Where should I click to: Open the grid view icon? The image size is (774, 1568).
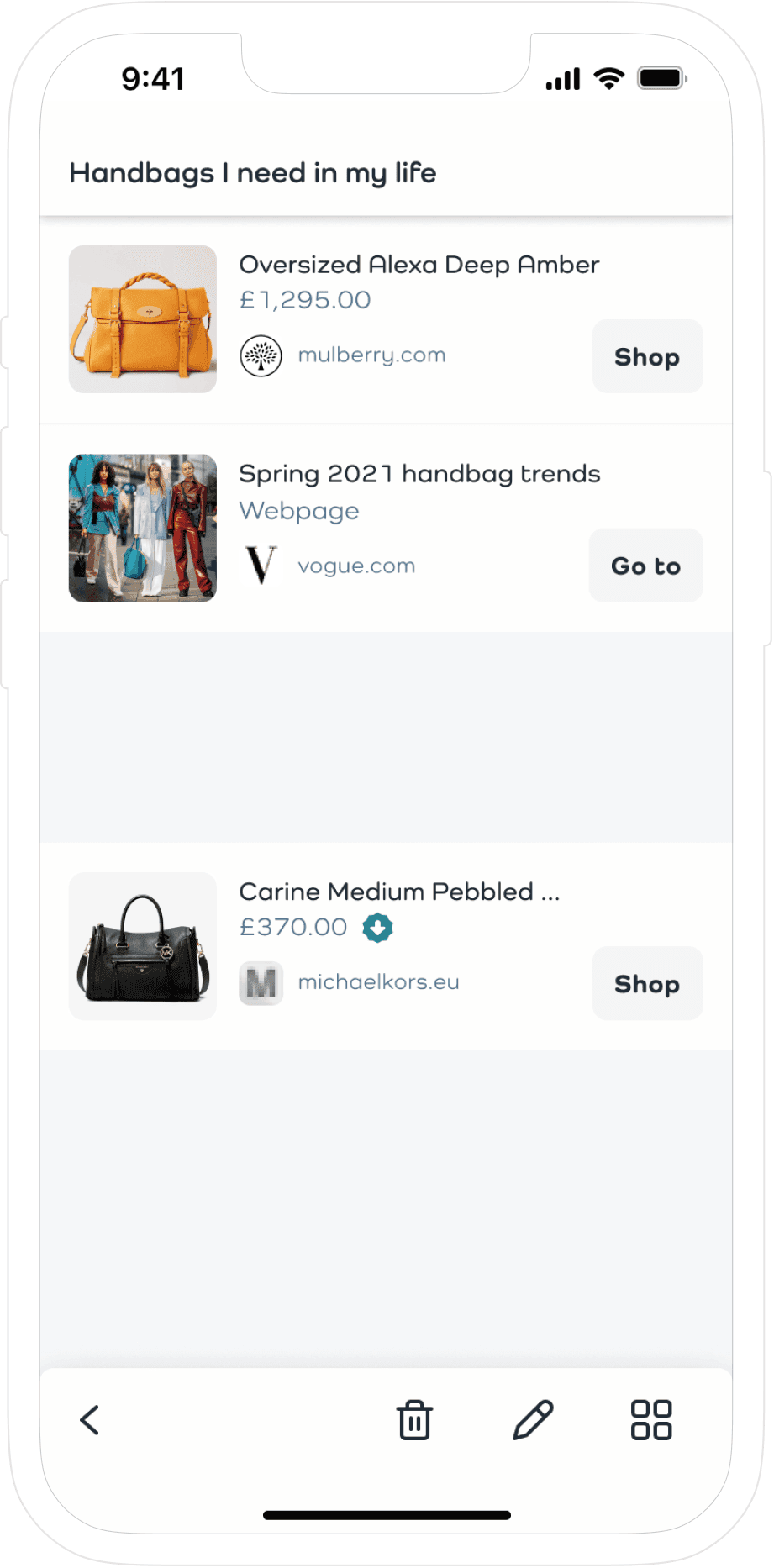[x=653, y=1421]
